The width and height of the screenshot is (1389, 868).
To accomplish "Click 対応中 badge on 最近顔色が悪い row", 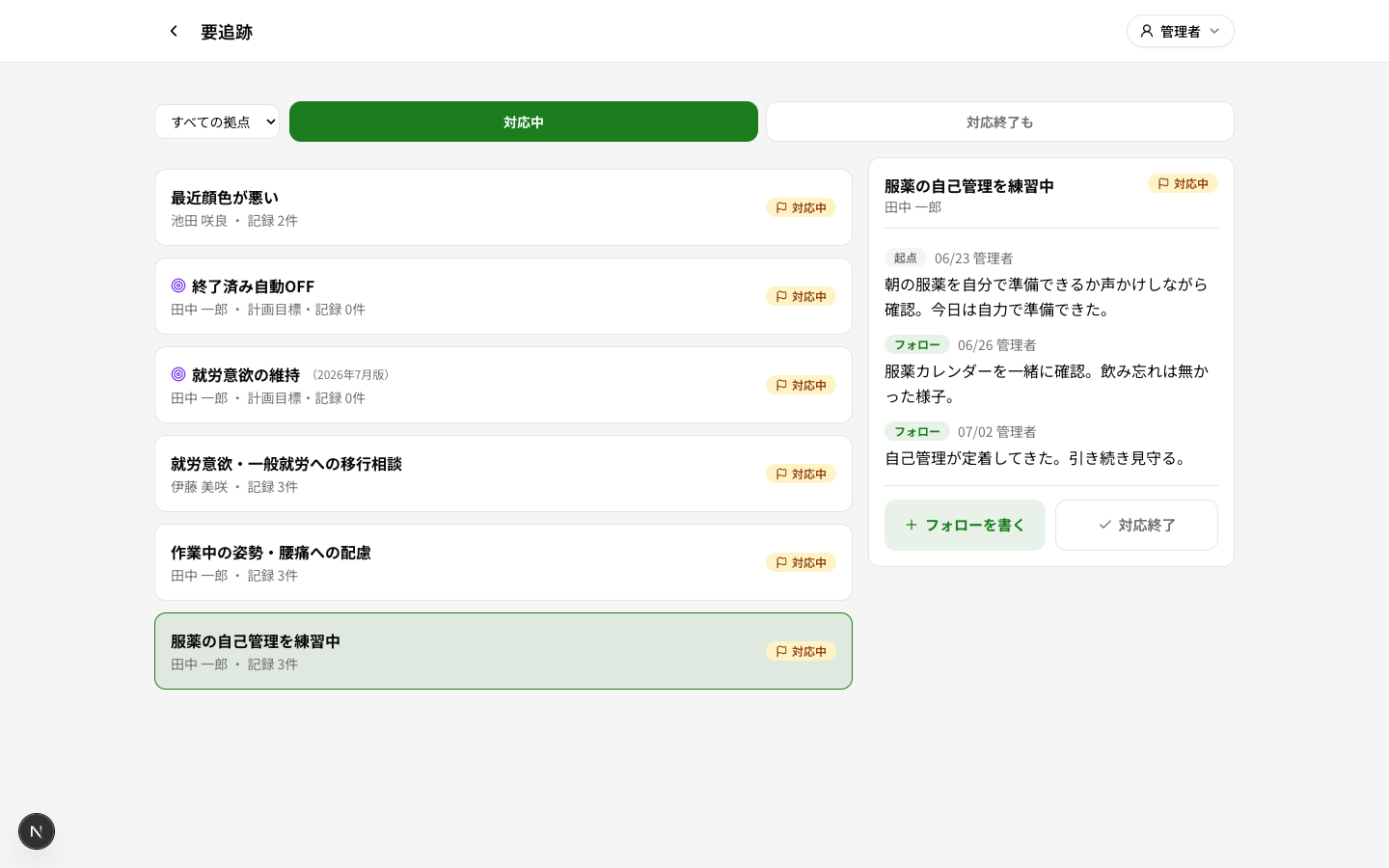I will 801,207.
